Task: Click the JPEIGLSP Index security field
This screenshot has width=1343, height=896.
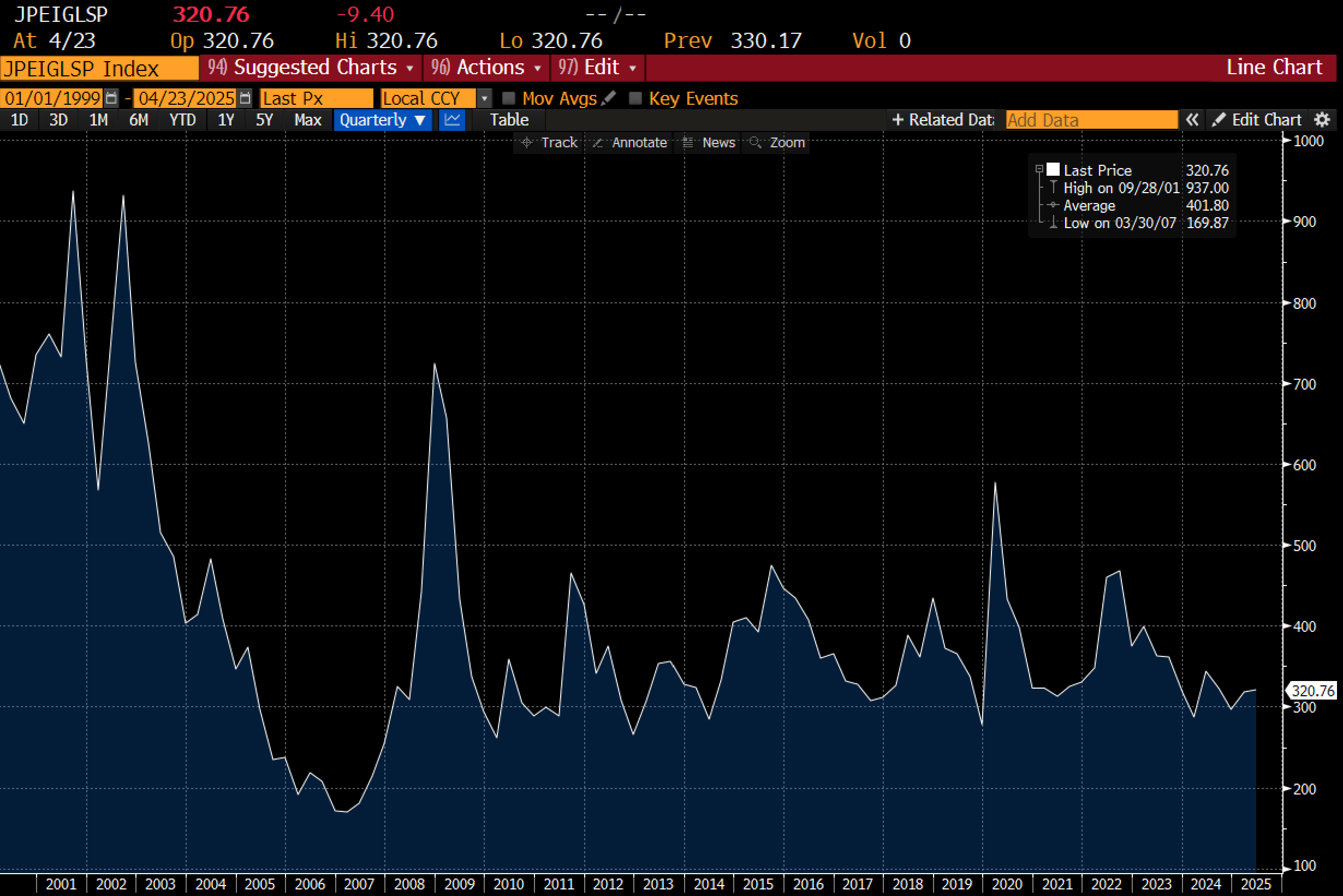Action: tap(99, 69)
